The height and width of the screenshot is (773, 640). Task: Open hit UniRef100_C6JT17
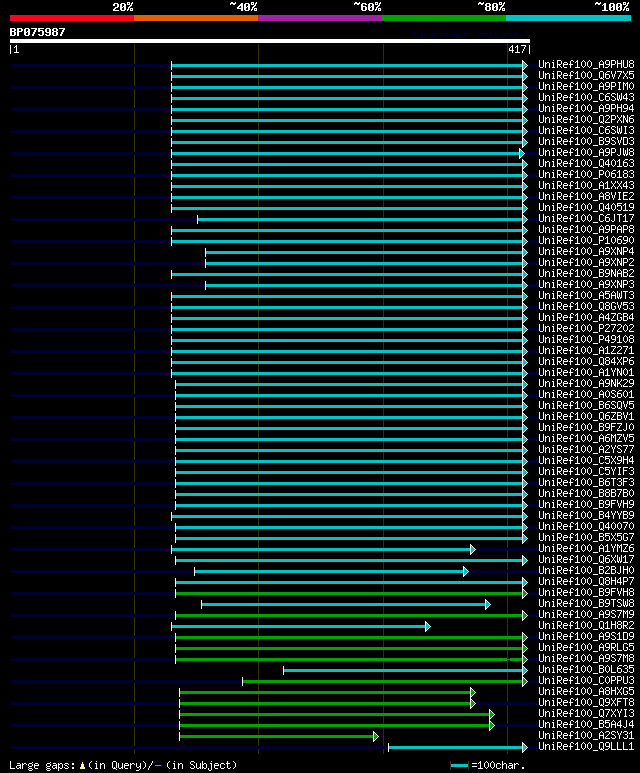pos(586,218)
